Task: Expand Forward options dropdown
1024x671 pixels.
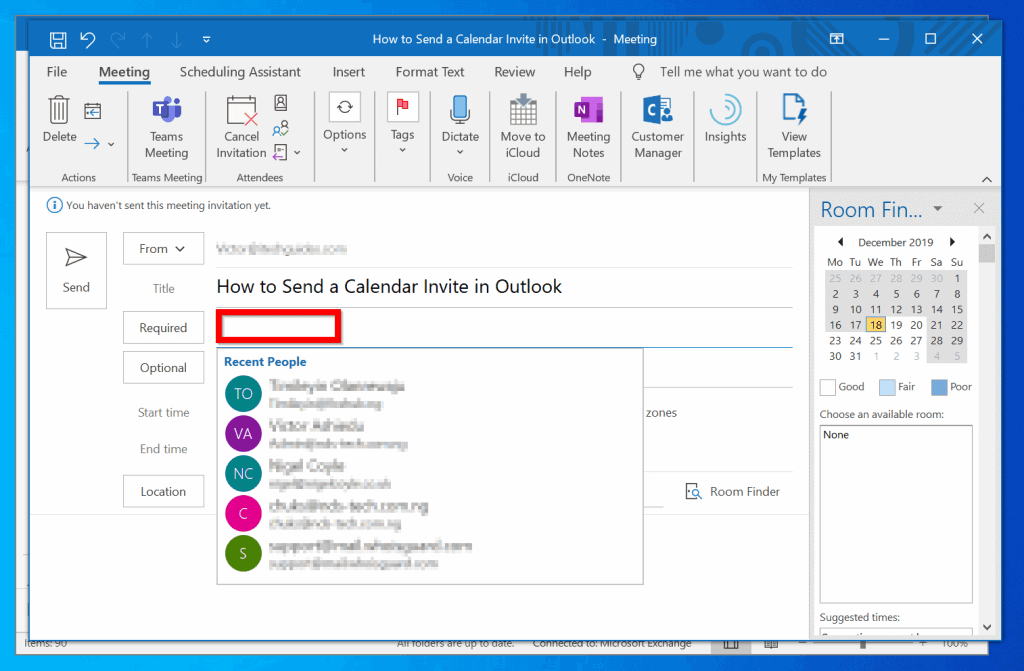Action: [x=111, y=144]
